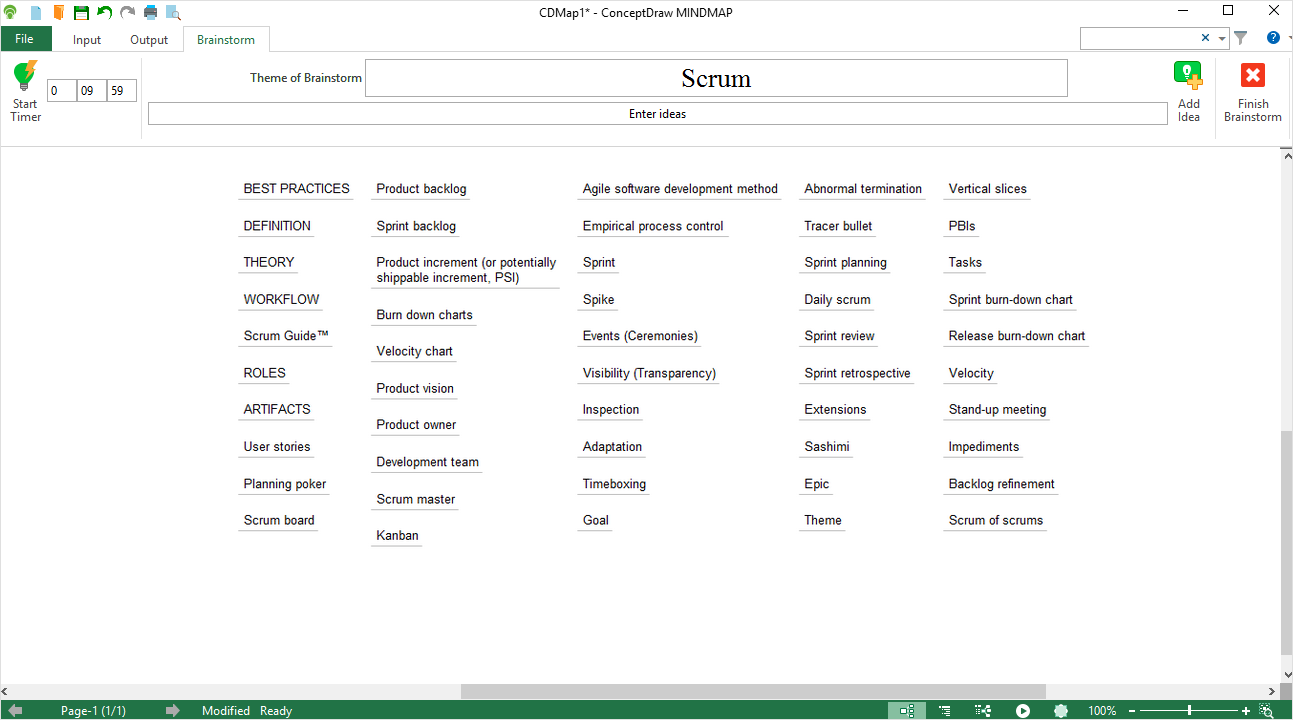The image size is (1293, 720).
Task: Select the 'Vertical slices' idea
Action: click(x=987, y=189)
